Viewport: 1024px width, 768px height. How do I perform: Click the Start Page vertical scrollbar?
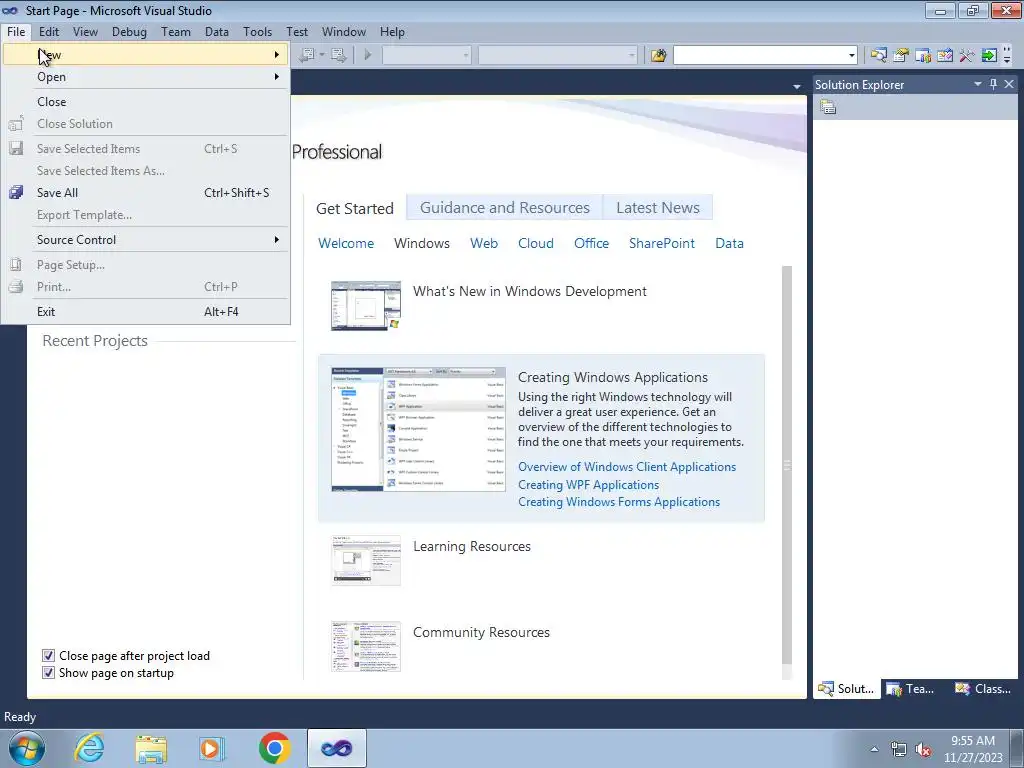click(787, 465)
